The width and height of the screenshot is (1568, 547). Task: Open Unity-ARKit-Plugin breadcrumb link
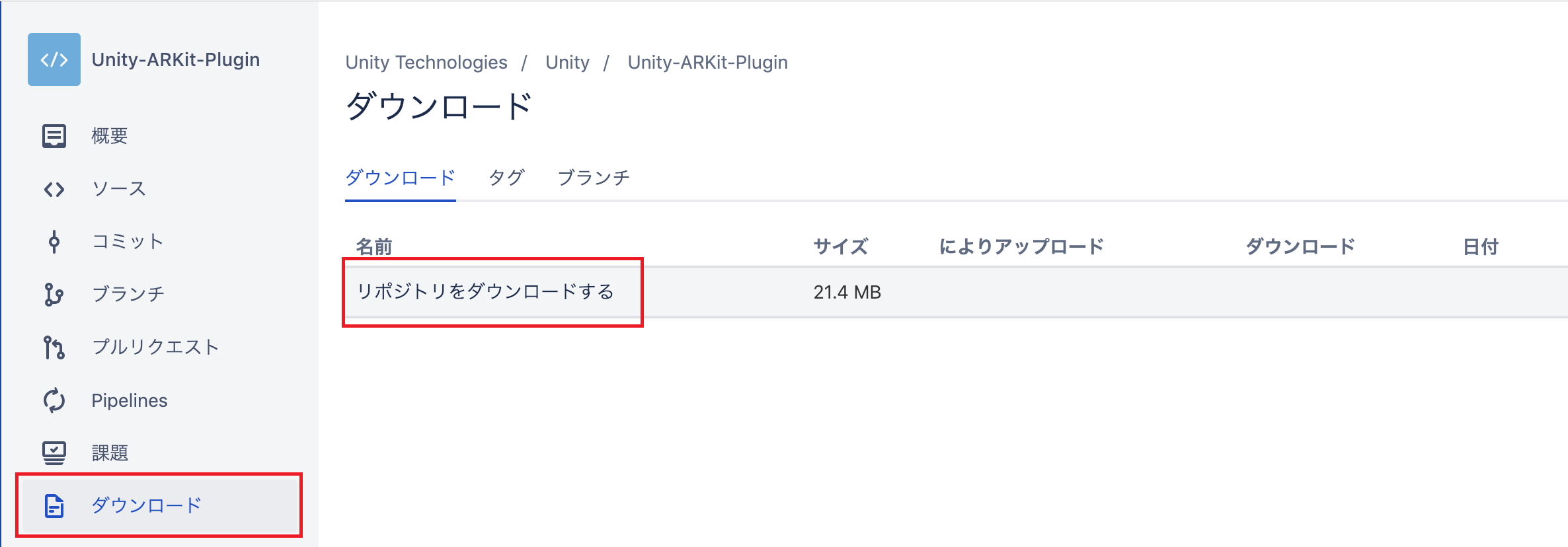[707, 63]
